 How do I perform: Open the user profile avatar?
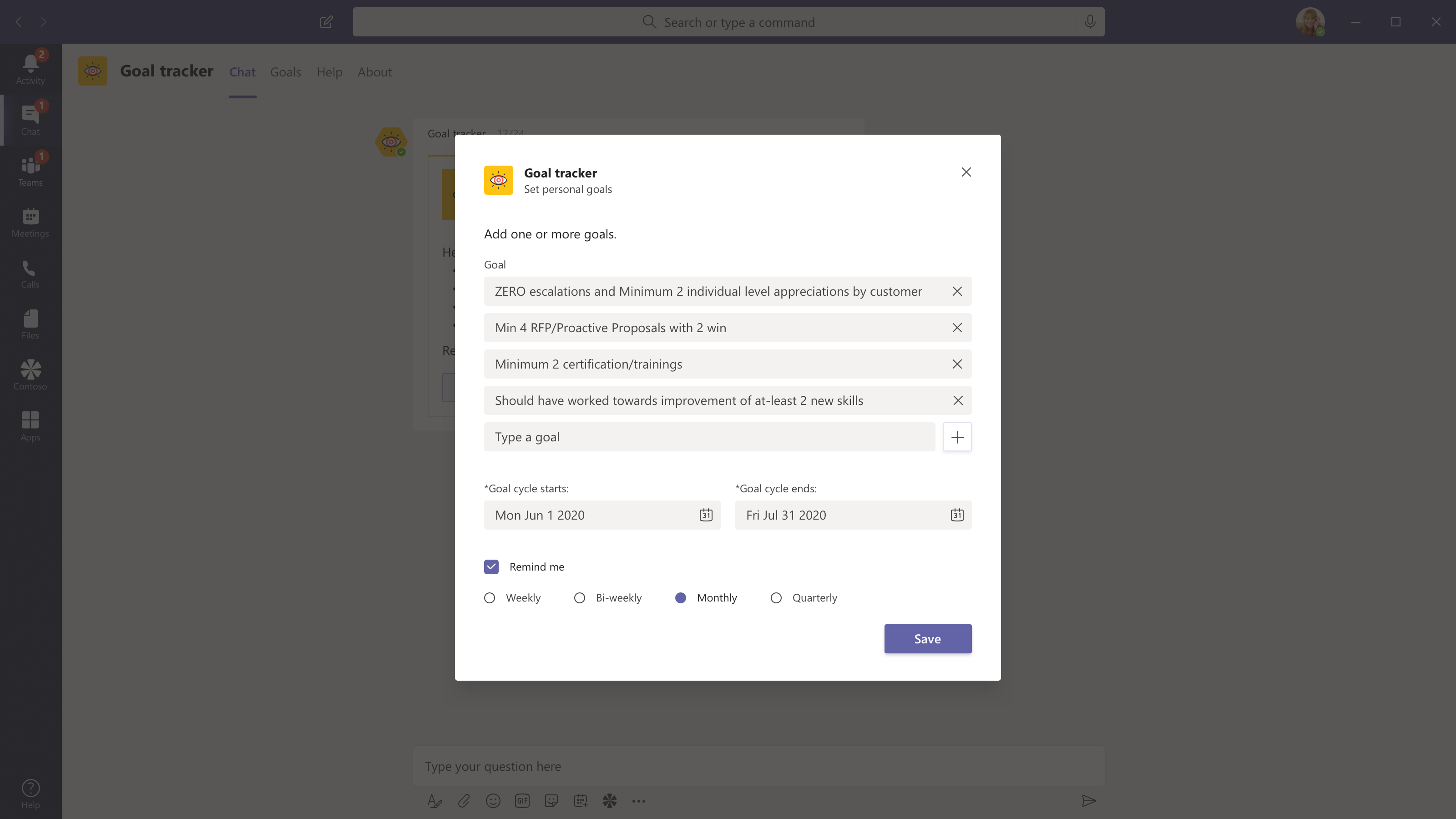tap(1309, 22)
